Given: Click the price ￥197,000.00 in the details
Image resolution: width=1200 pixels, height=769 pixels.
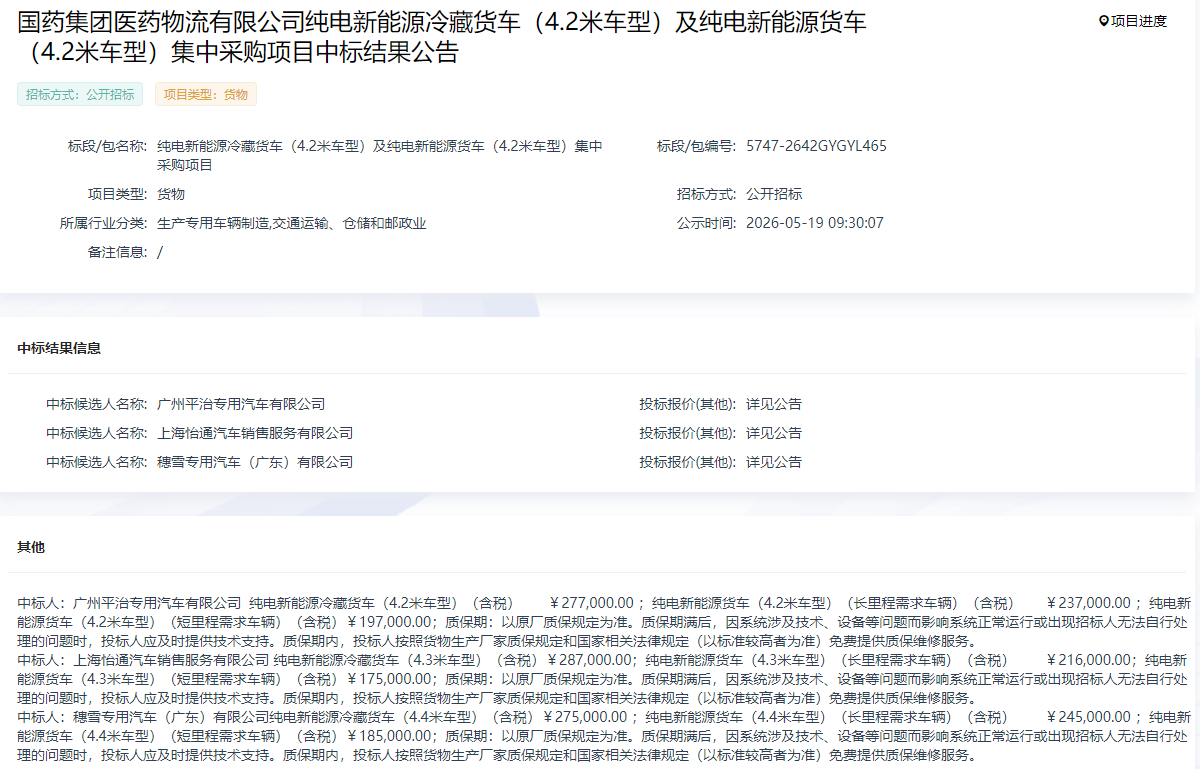Looking at the screenshot, I should (x=389, y=622).
